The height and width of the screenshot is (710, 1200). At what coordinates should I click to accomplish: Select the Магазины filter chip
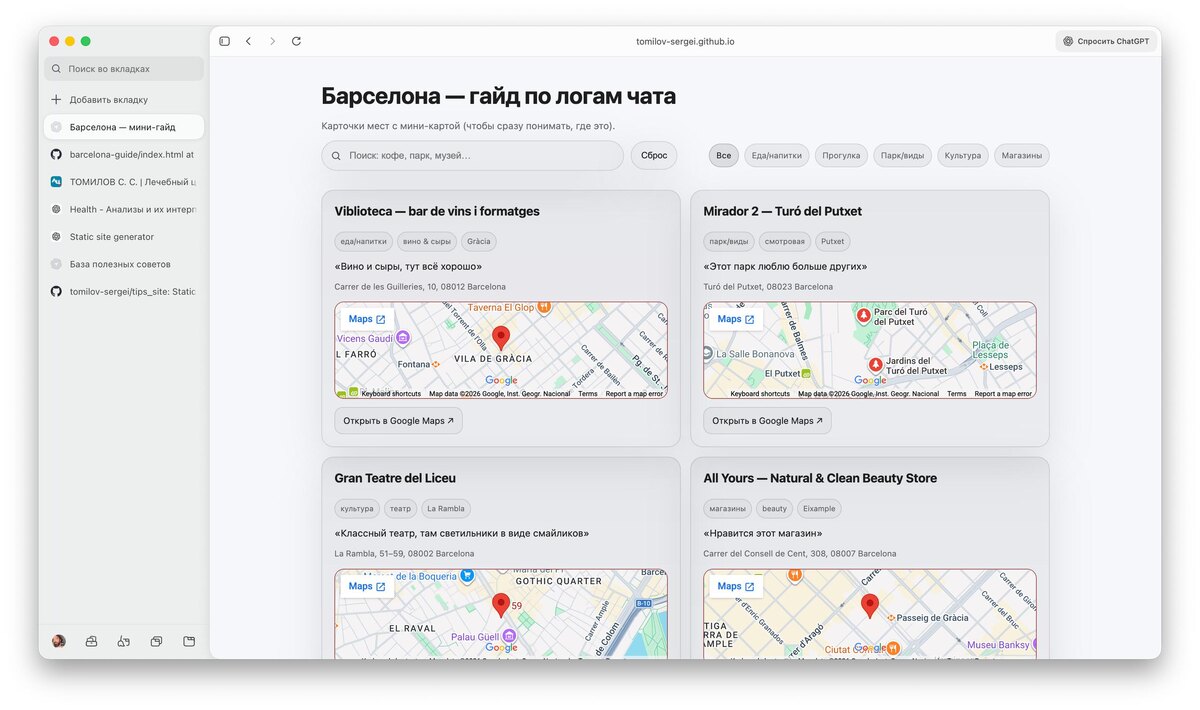point(1022,156)
